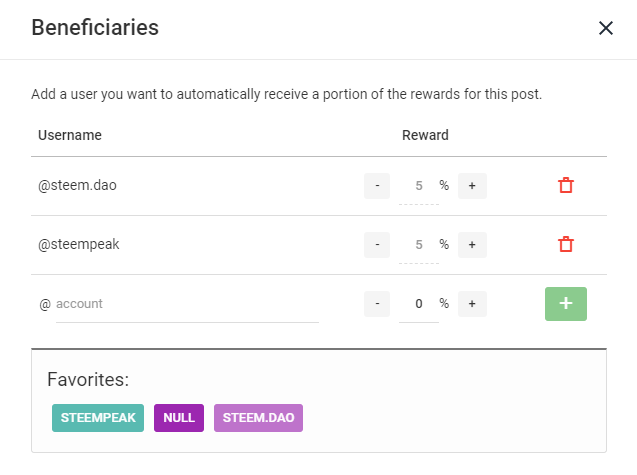This screenshot has width=637, height=475.
Task: Delete the @steem.dao beneficiary row
Action: [x=566, y=185]
